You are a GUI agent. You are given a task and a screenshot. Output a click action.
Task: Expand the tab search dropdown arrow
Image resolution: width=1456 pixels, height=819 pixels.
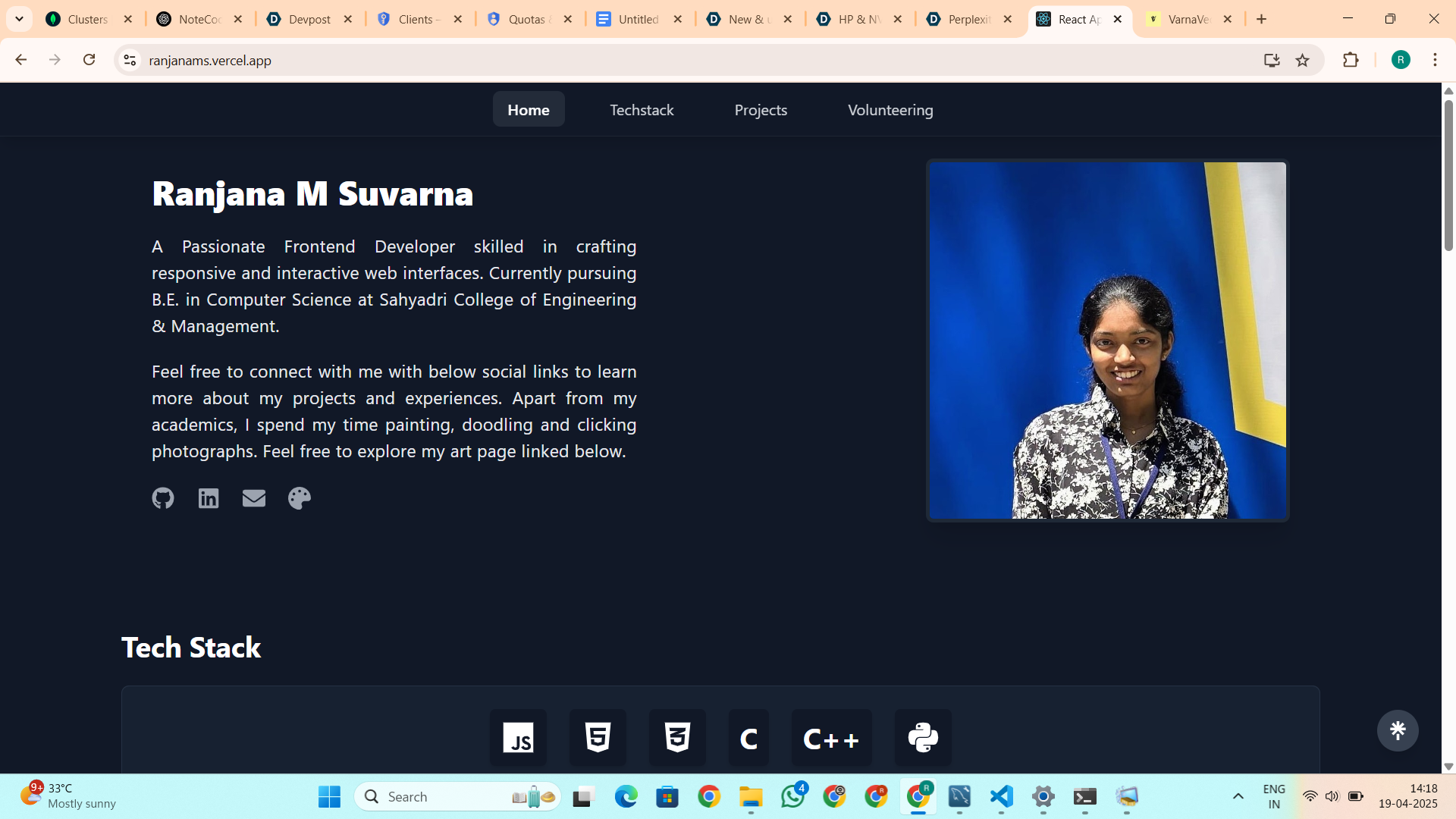(x=20, y=19)
